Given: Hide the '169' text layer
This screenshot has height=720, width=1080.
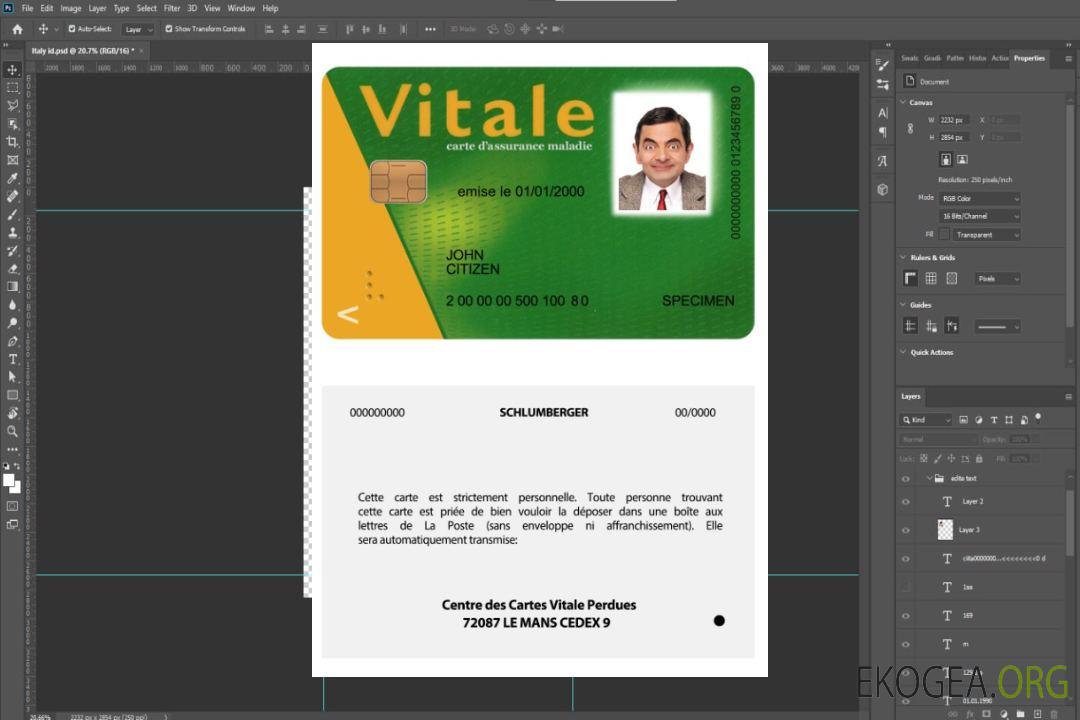Looking at the screenshot, I should [x=906, y=616].
